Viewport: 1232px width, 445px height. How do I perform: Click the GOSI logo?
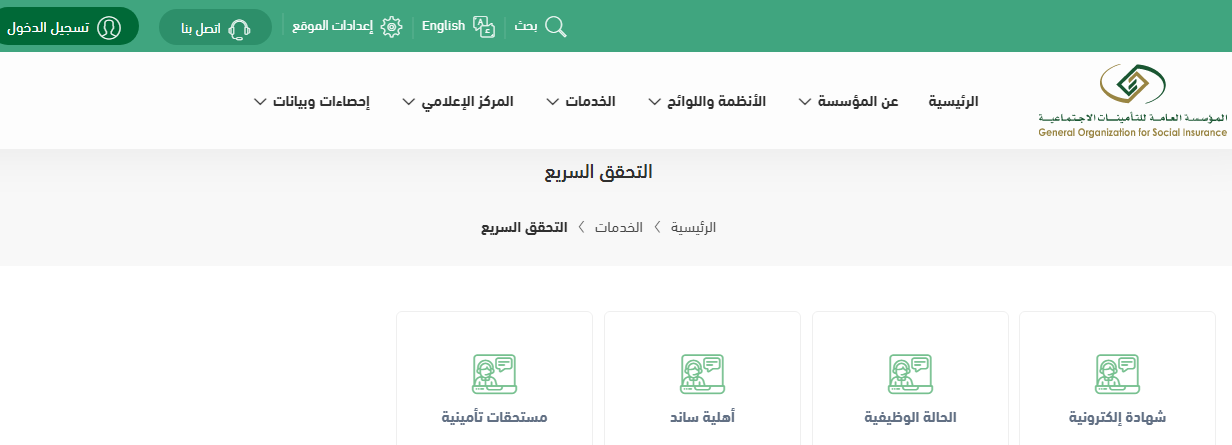point(1132,100)
